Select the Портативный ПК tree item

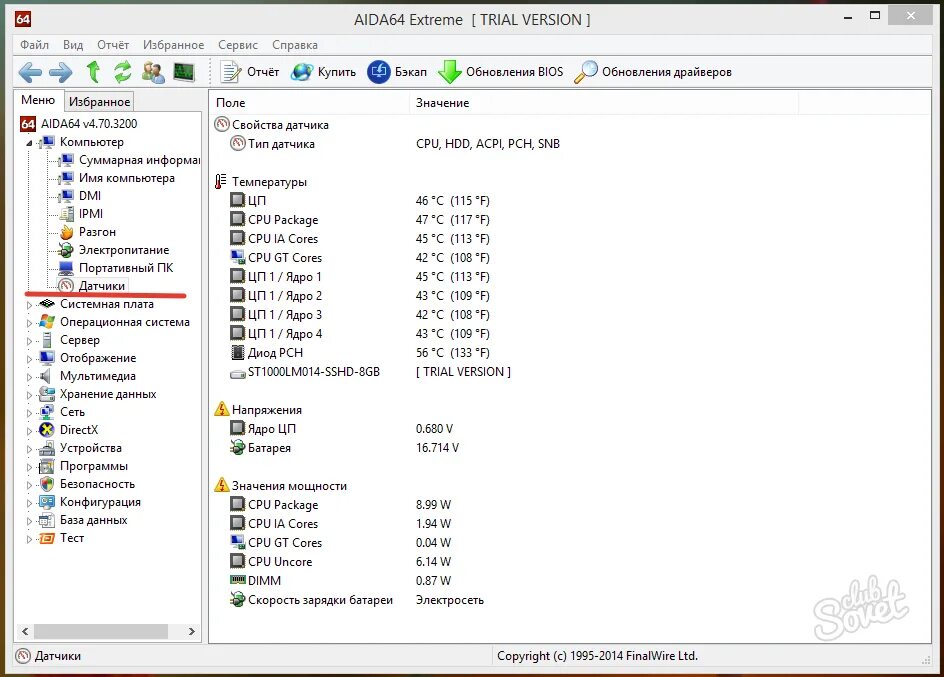116,268
